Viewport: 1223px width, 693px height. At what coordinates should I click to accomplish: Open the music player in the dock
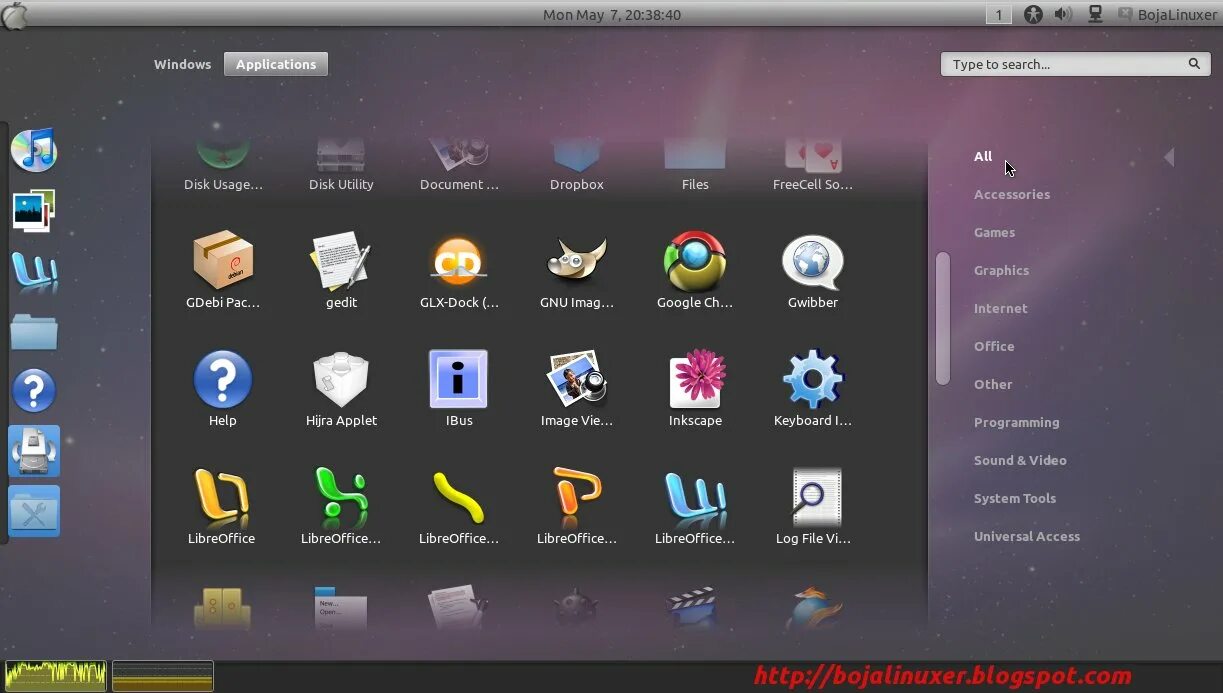click(34, 150)
